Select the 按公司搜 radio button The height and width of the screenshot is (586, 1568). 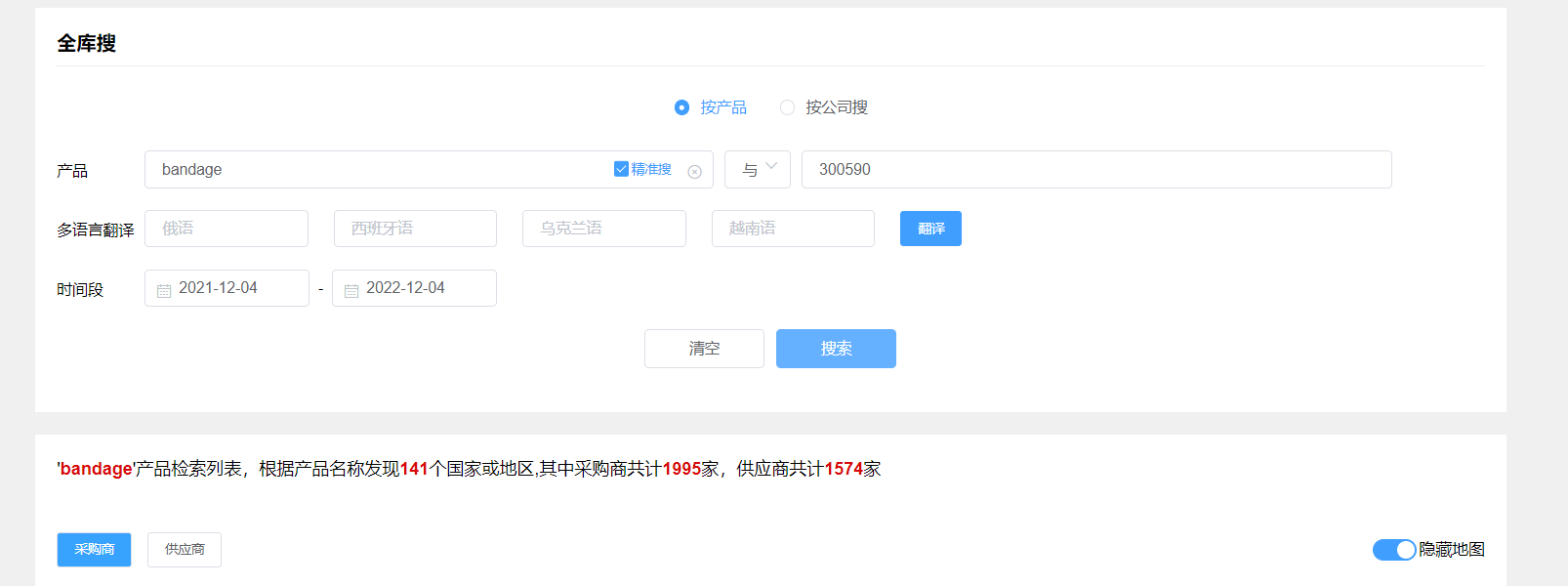pos(787,107)
